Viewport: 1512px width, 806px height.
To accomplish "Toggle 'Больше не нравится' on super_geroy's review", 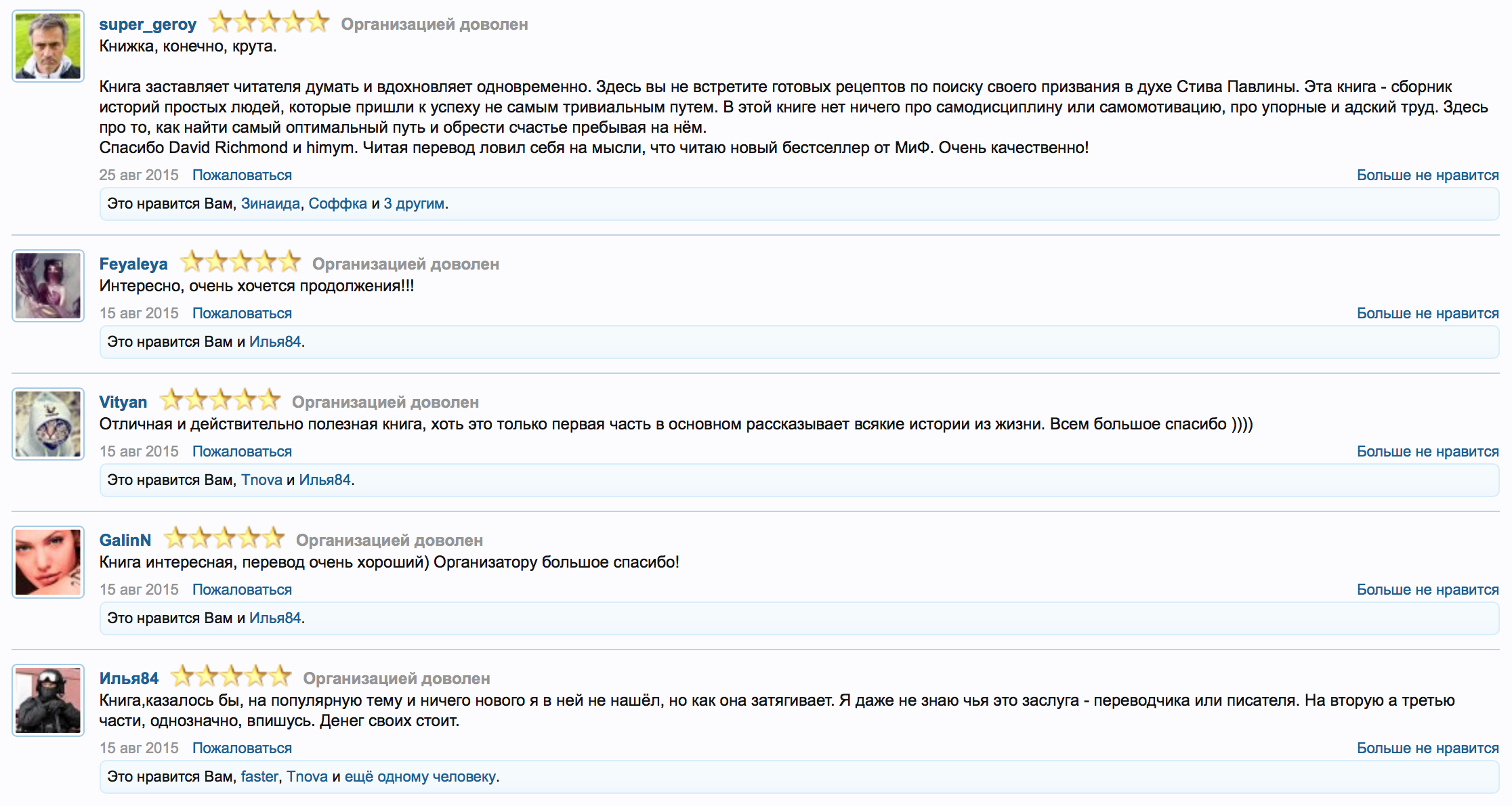I will coord(1427,175).
